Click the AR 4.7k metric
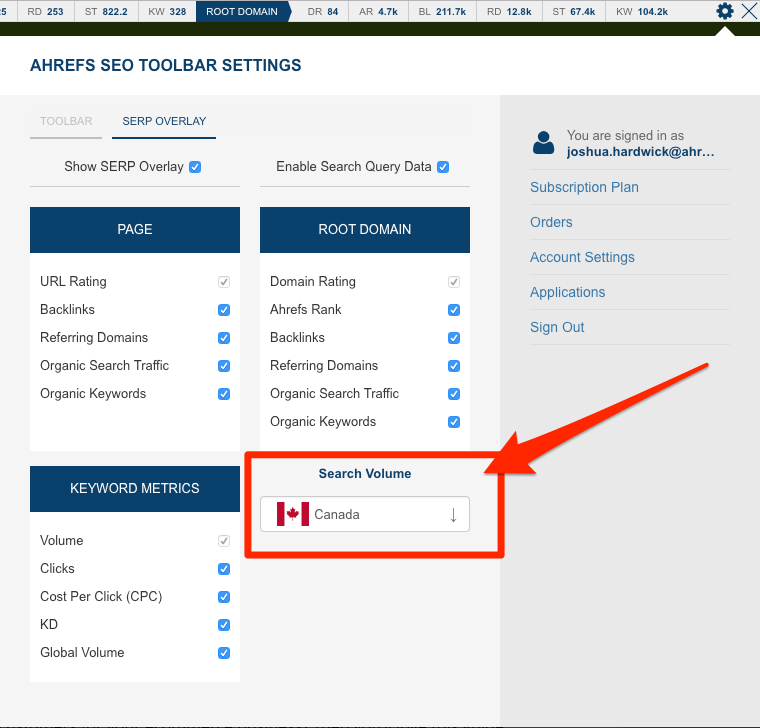 coord(378,11)
